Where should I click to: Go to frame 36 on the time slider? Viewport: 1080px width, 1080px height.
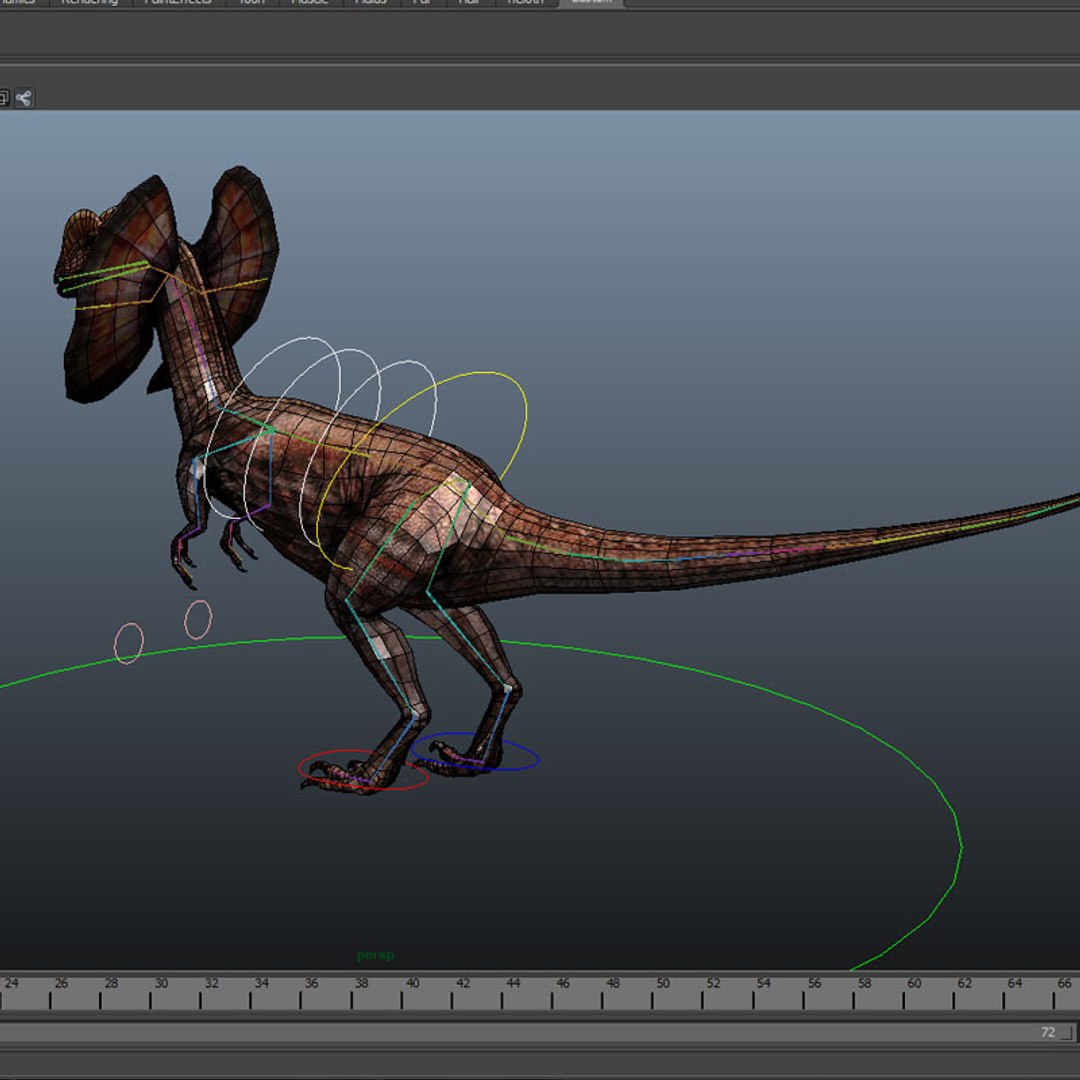point(311,984)
